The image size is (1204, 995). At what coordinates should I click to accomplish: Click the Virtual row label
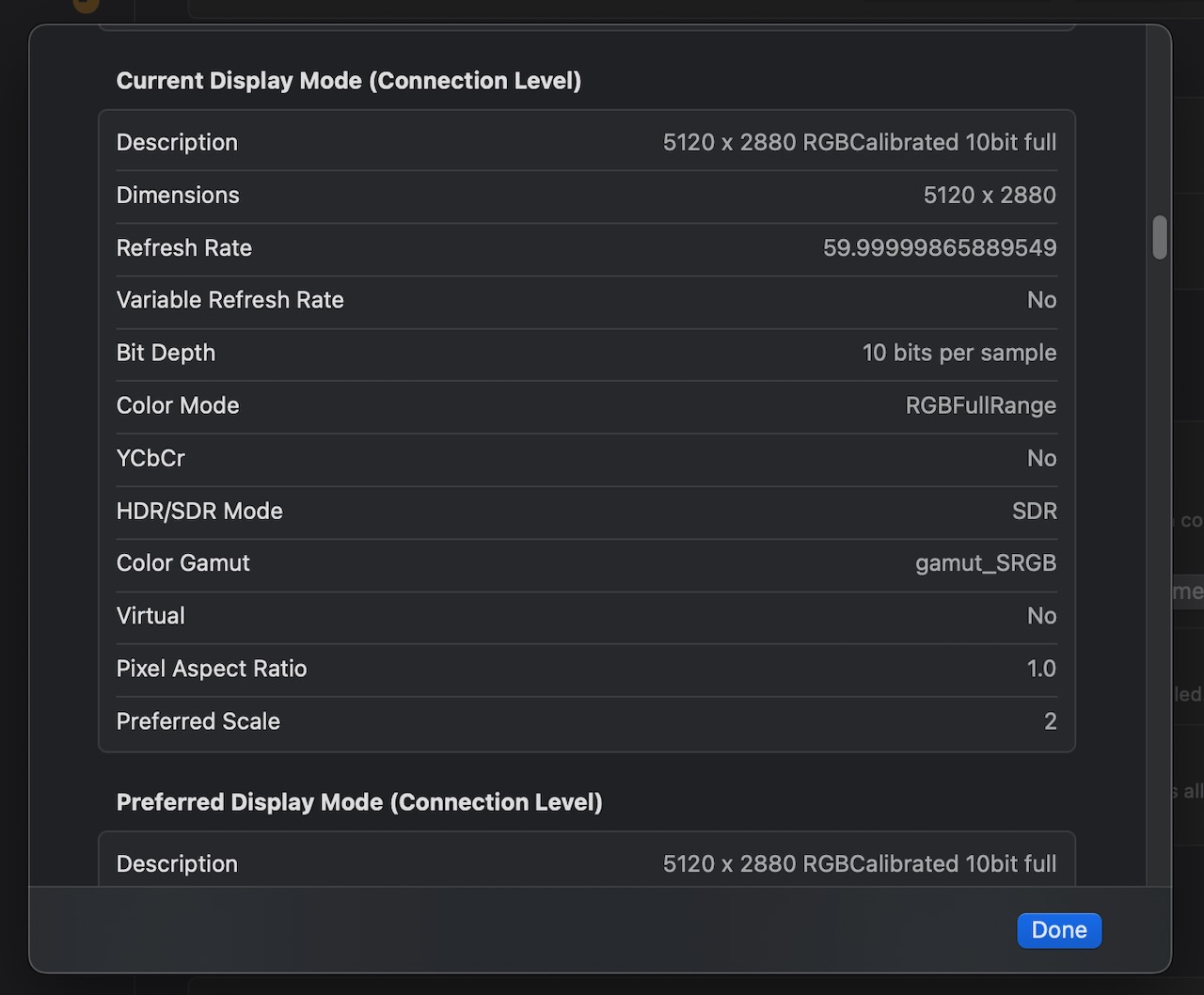pos(150,616)
